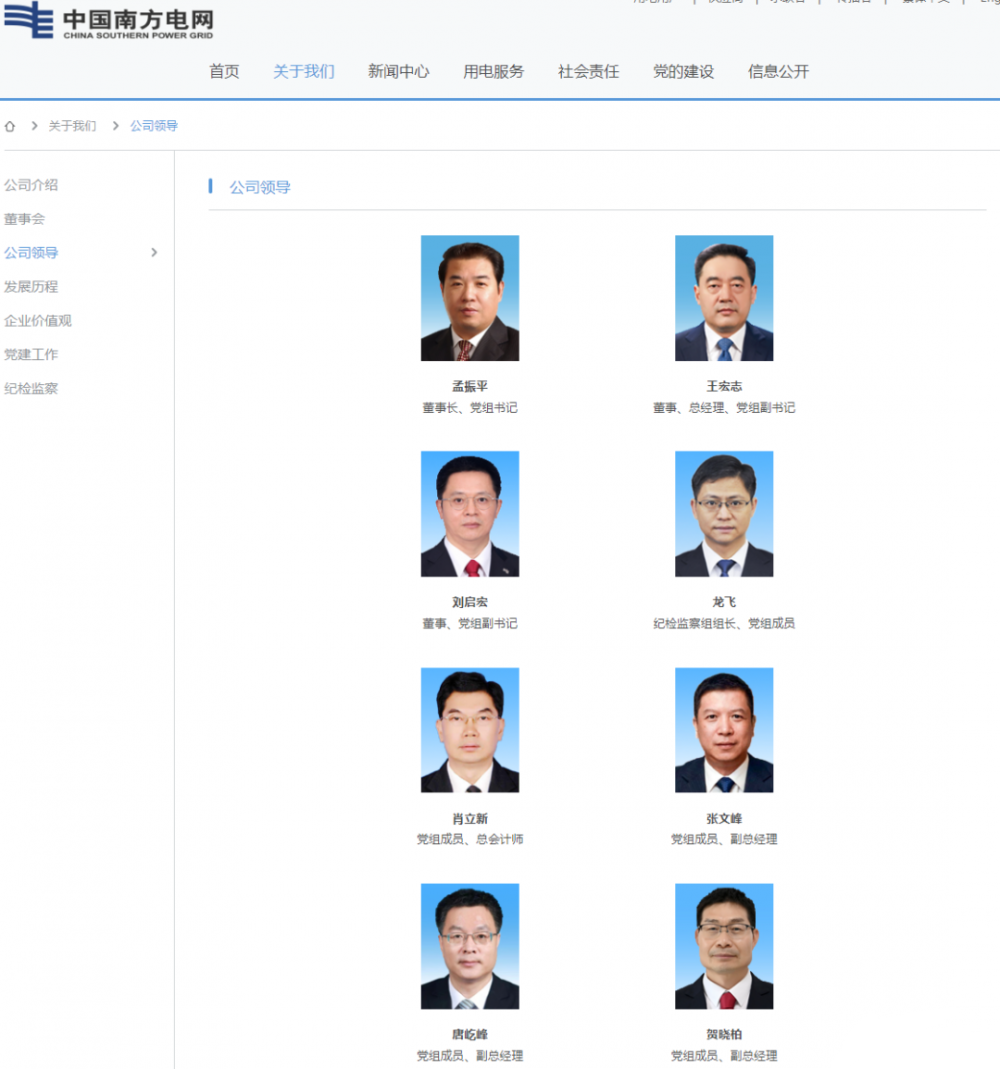Viewport: 1000px width, 1069px height.
Task: Open 信息公开 in the top navigation
Action: pos(778,72)
